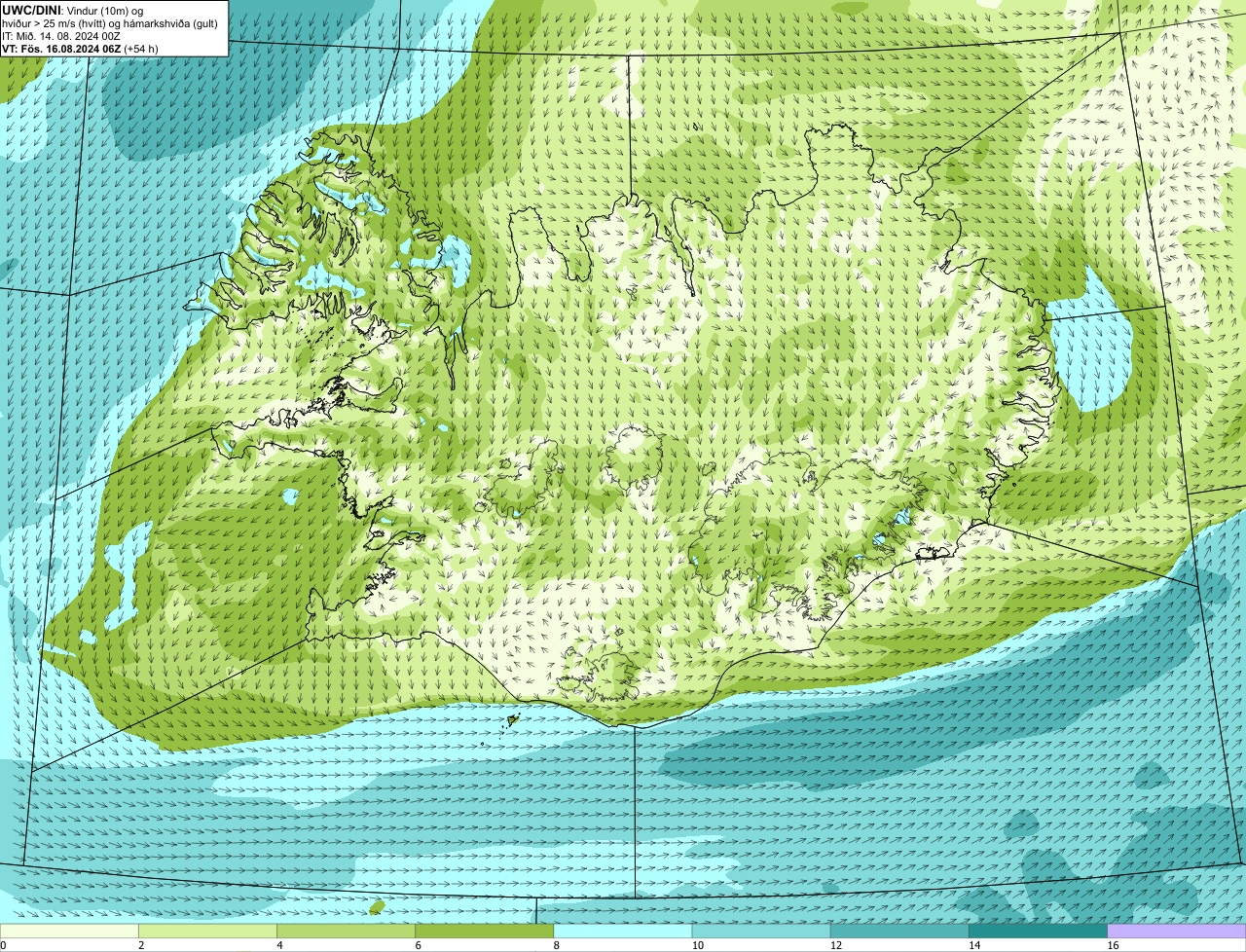This screenshot has height=952, width=1246.
Task: Click the scale label "2"
Action: pos(141,945)
